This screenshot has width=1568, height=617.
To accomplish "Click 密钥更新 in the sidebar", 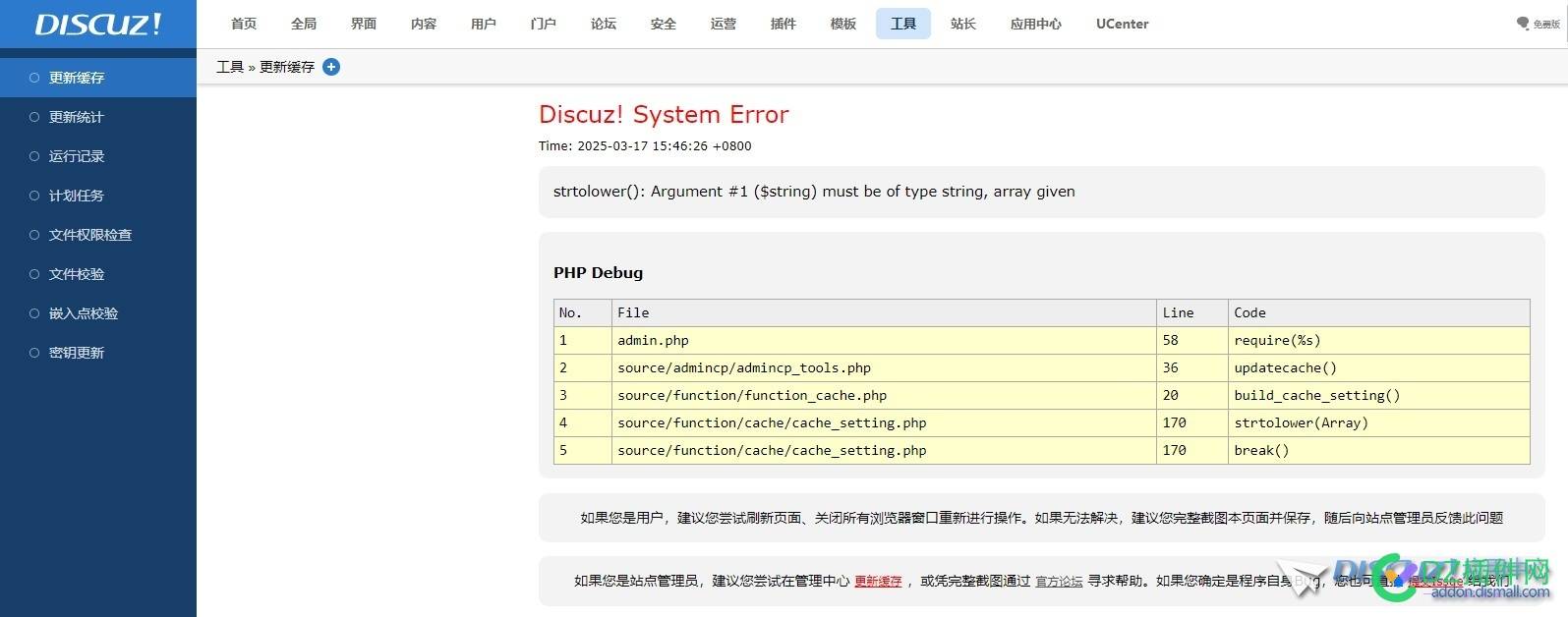I will (x=77, y=353).
